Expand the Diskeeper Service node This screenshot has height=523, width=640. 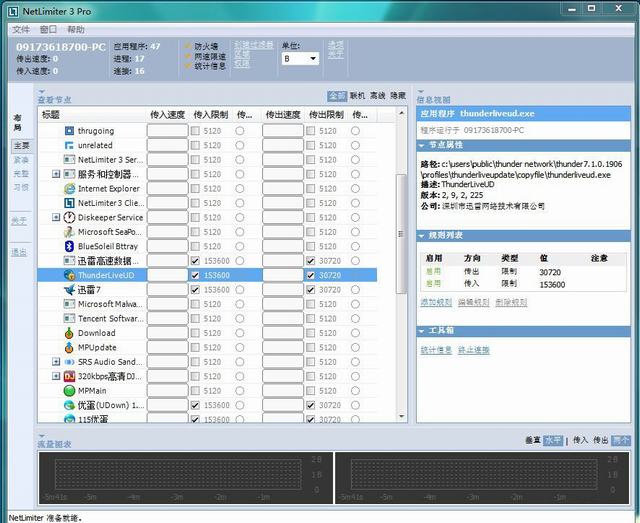[56, 217]
